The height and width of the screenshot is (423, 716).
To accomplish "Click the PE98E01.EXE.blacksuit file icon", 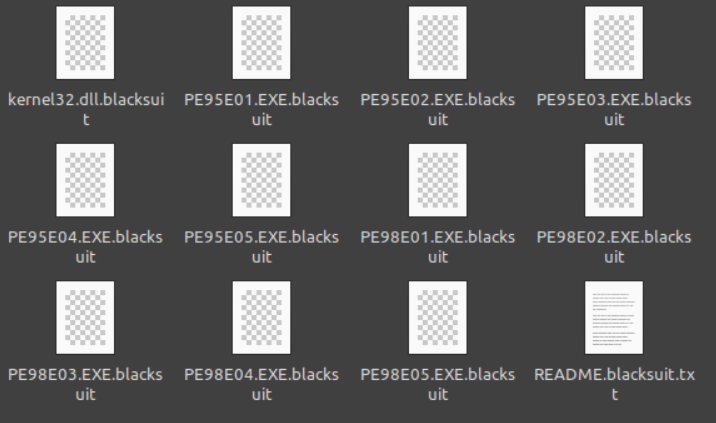I will [438, 180].
